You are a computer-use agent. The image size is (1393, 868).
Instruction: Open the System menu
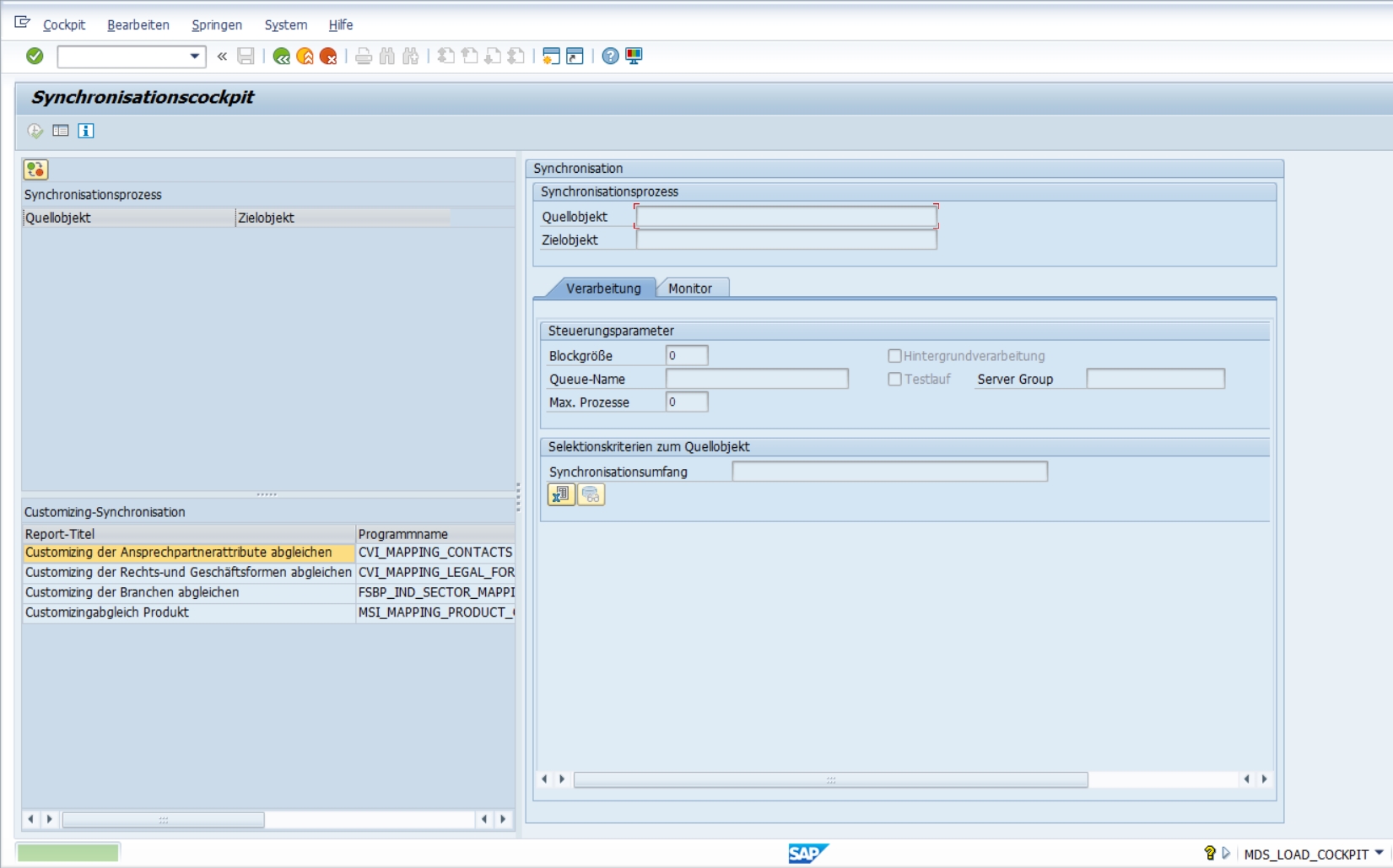pos(286,25)
